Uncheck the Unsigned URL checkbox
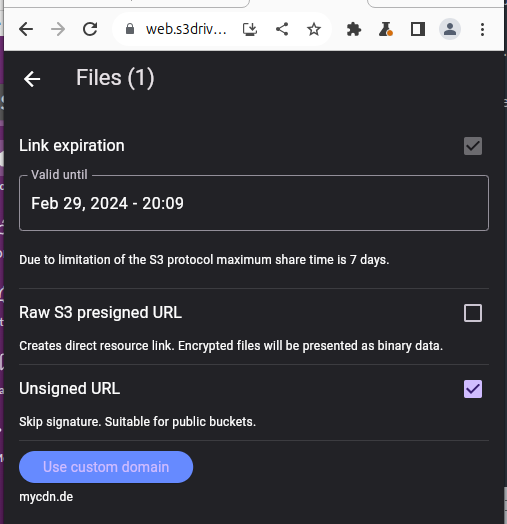The height and width of the screenshot is (524, 507). click(473, 389)
